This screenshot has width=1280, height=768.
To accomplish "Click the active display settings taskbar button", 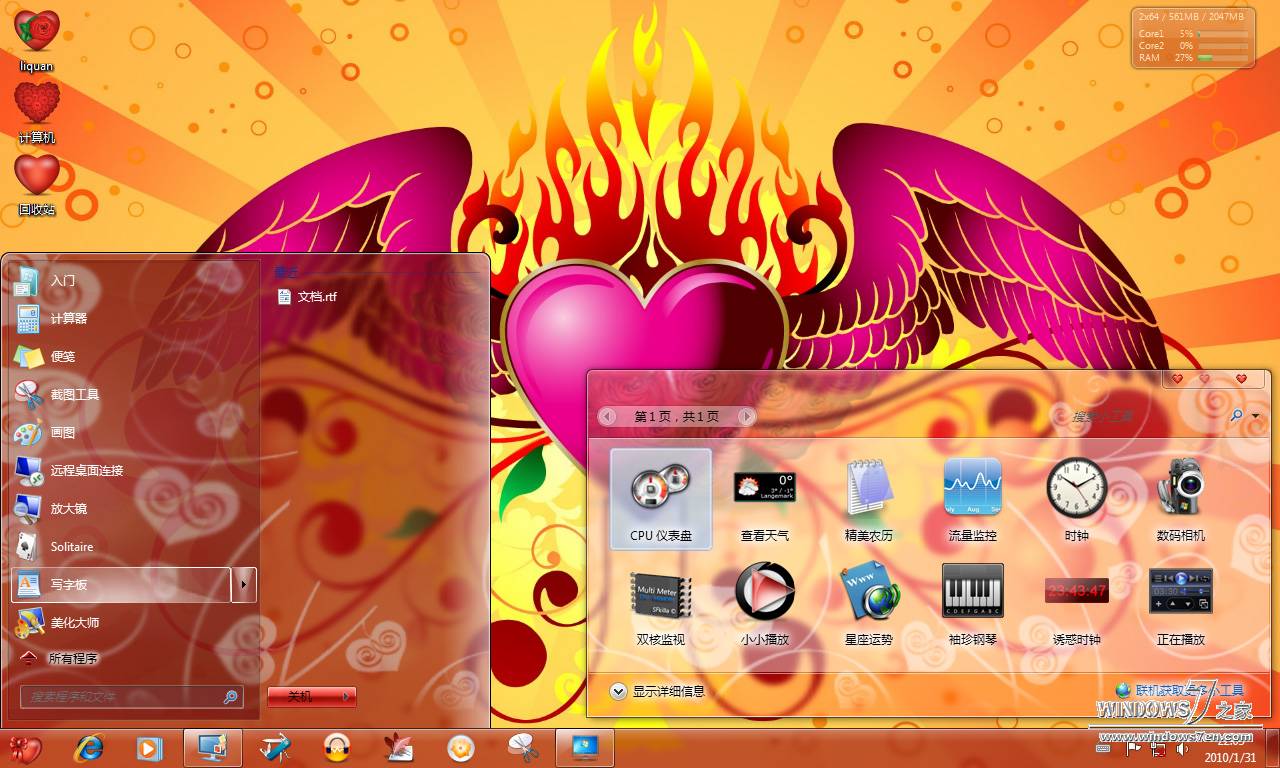I will pos(213,748).
